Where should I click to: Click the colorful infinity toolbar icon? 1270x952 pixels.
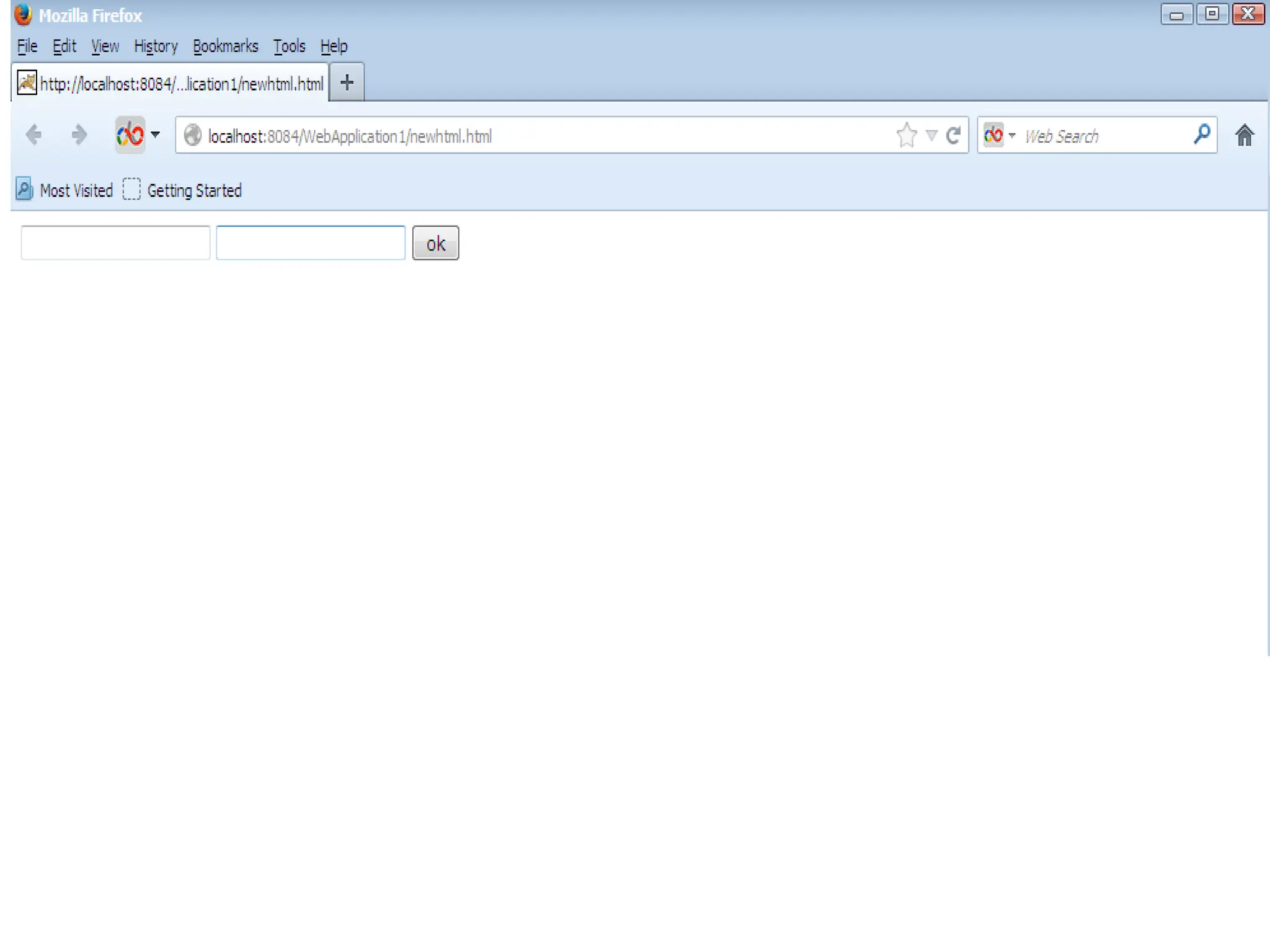tap(130, 134)
